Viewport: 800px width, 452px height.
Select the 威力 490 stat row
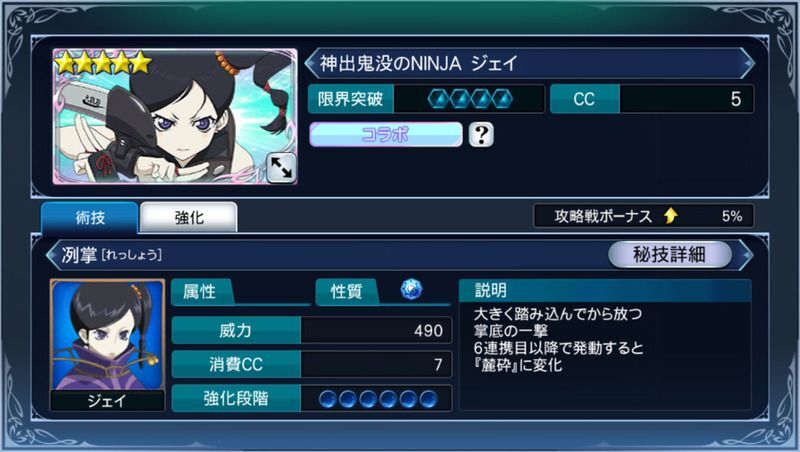(x=312, y=331)
